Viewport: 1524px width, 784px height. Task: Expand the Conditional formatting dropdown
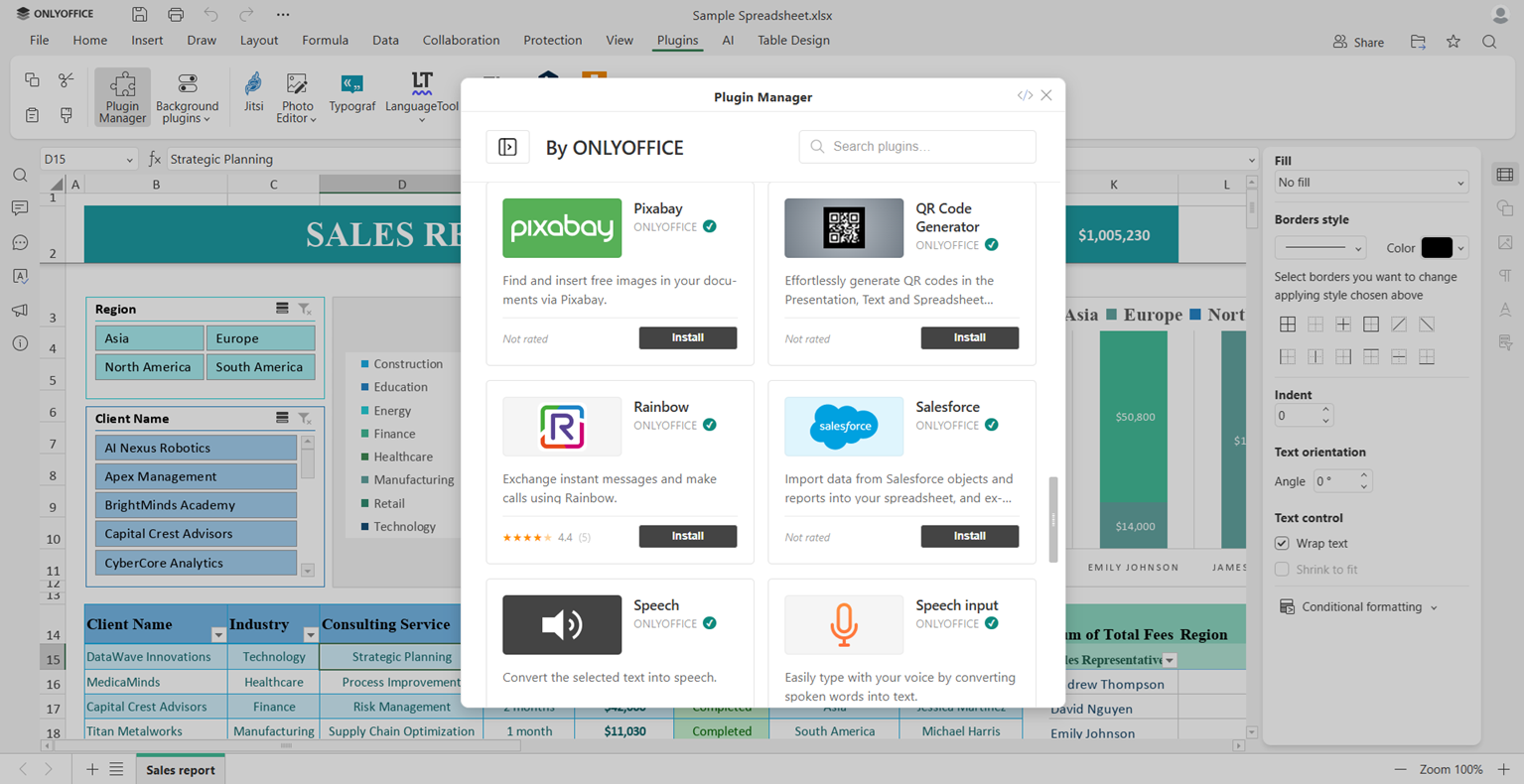[x=1434, y=607]
